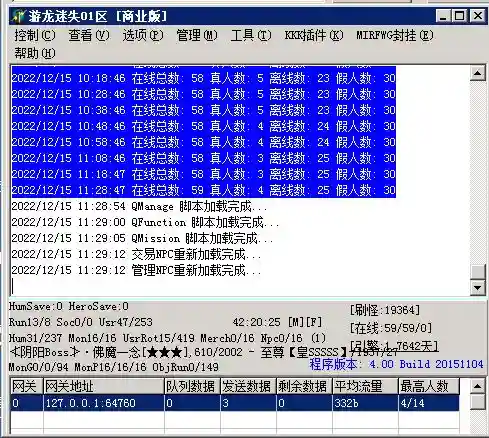
Task: Select log line 11:28:47 在线总数 59
Action: pyautogui.click(x=203, y=190)
